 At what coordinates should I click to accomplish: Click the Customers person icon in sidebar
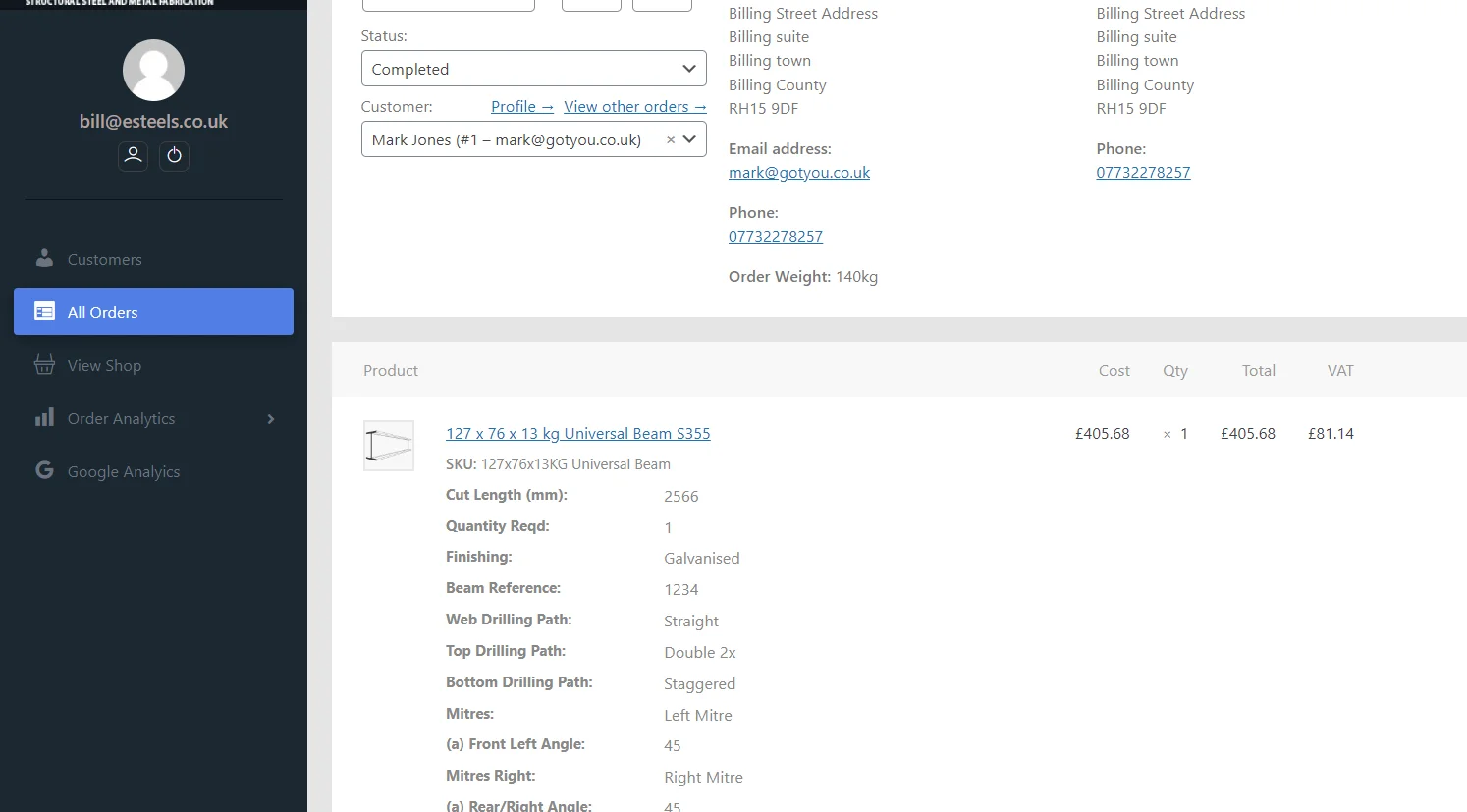tap(44, 259)
